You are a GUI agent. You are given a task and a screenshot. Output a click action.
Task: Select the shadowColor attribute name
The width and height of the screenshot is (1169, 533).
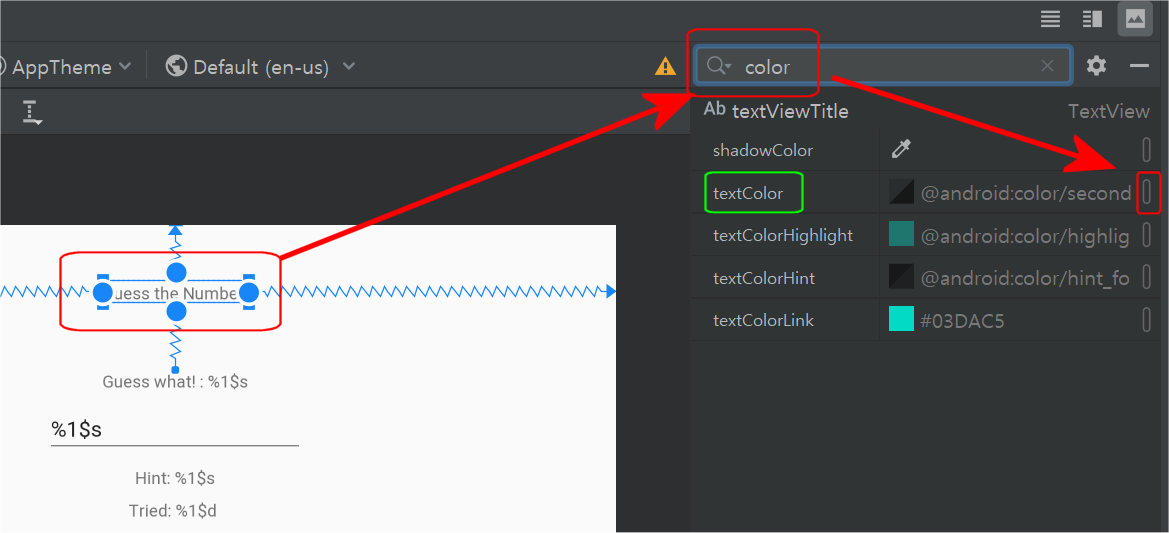pos(762,151)
